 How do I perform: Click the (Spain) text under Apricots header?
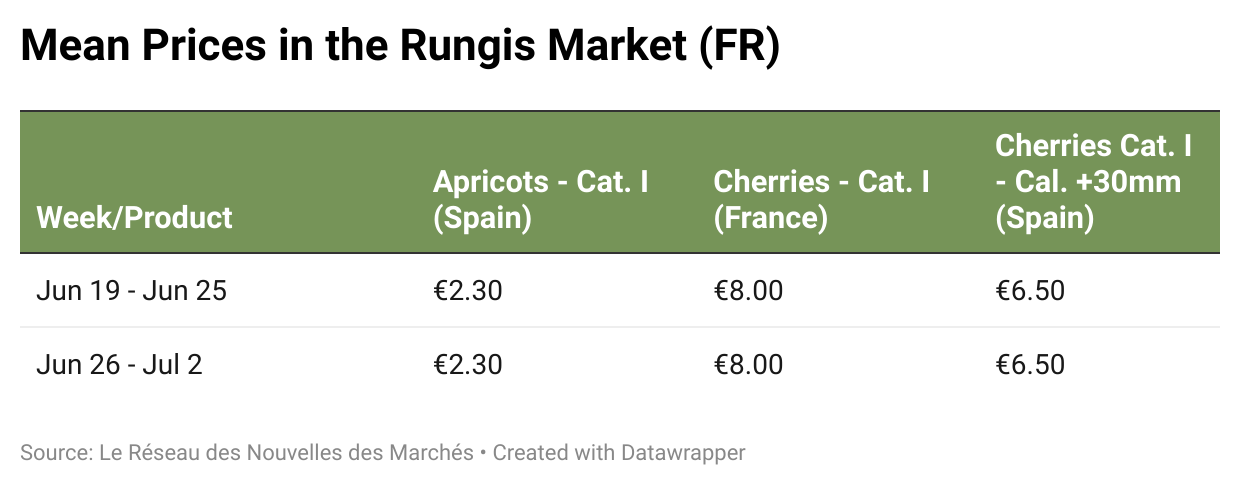click(482, 218)
